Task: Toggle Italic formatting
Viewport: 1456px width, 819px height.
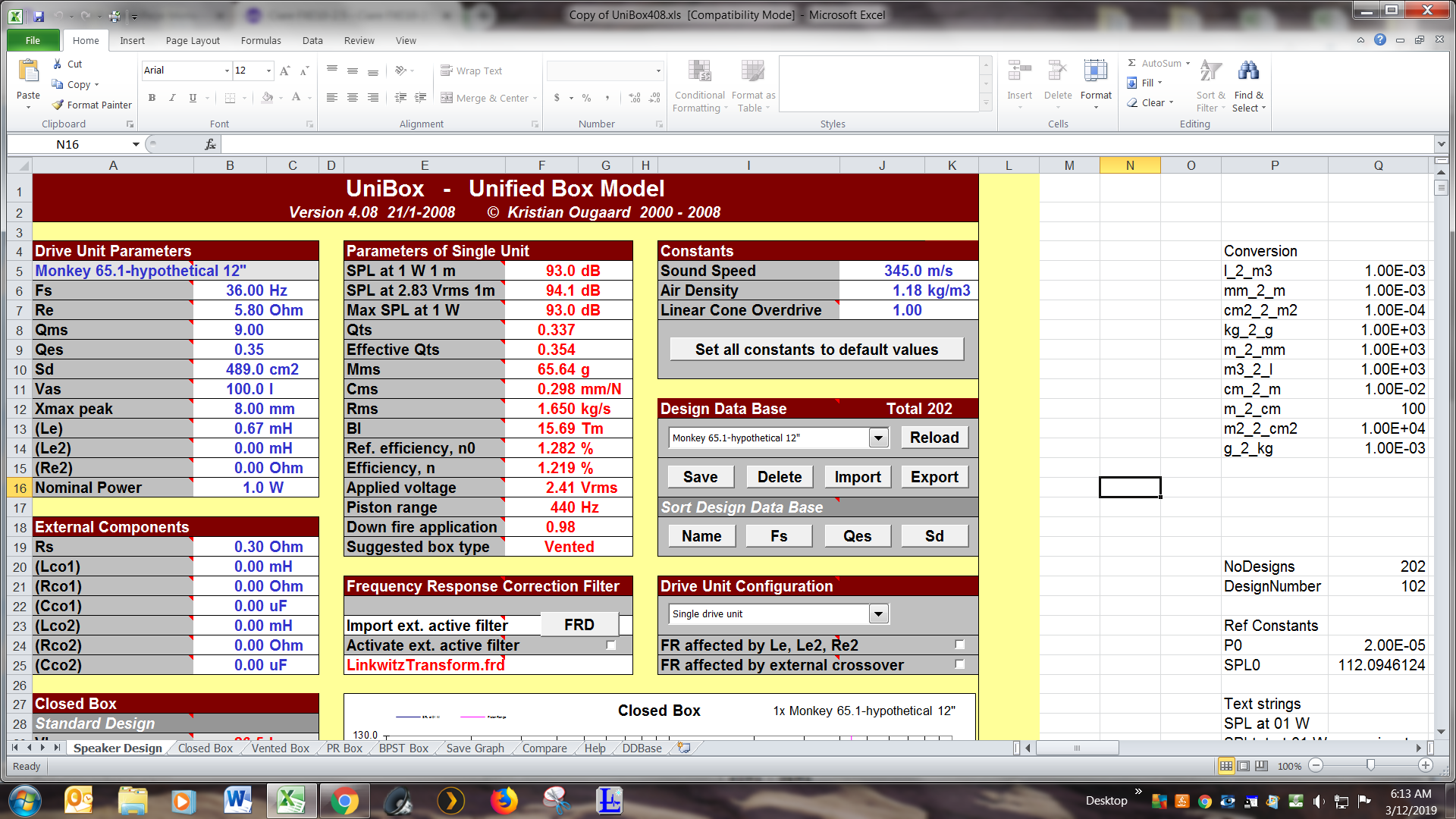Action: [x=172, y=98]
